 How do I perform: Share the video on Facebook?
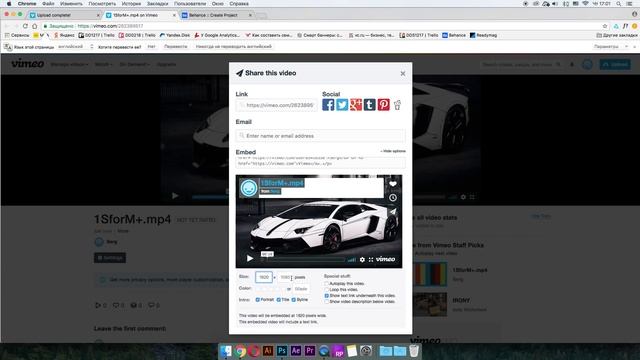tap(328, 105)
